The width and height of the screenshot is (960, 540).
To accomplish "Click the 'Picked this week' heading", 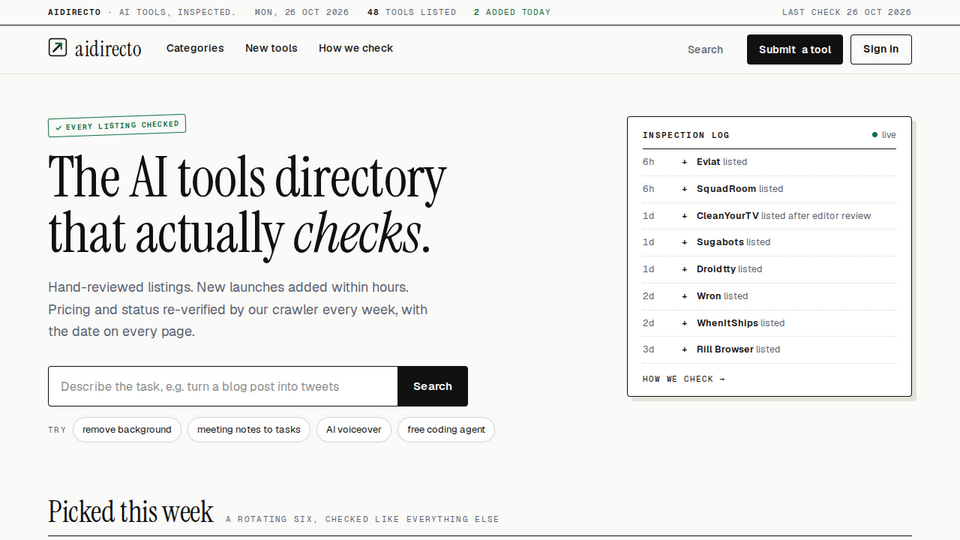I will click(130, 511).
